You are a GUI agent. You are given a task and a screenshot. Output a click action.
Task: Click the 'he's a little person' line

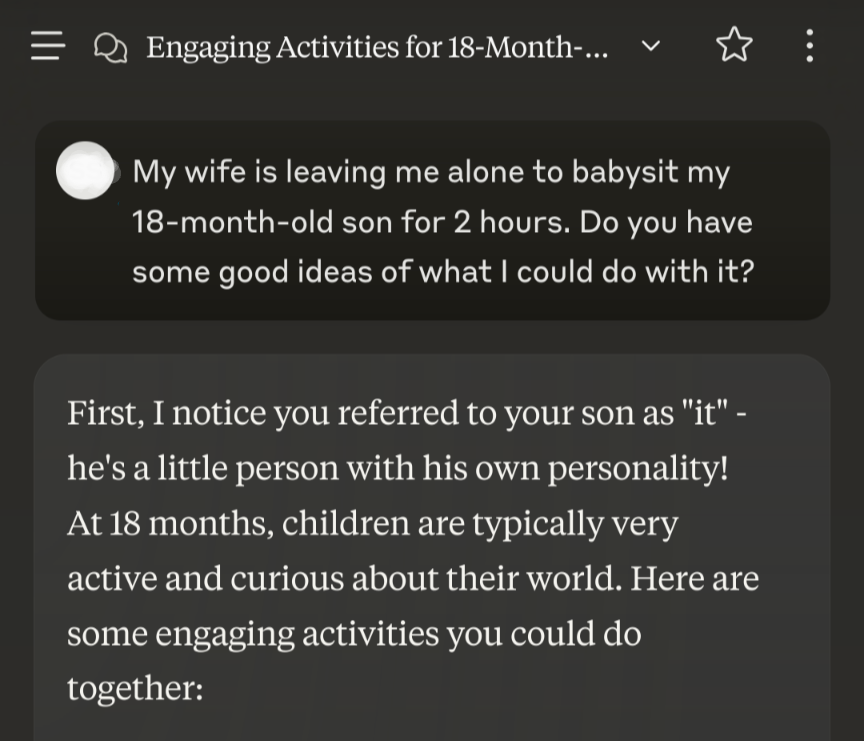(397, 468)
